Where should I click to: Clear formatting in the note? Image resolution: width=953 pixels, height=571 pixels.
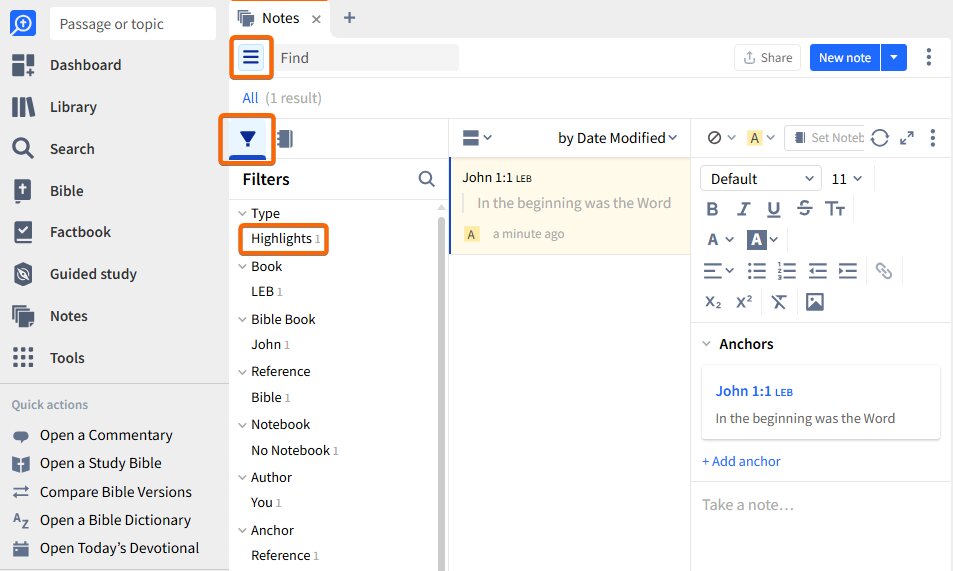coord(779,302)
